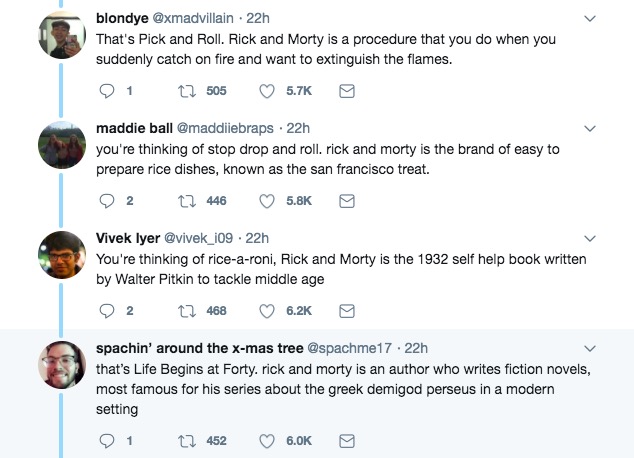The image size is (634, 458).
Task: Retweet maddie ball's rice dishes tweet
Action: [x=185, y=201]
